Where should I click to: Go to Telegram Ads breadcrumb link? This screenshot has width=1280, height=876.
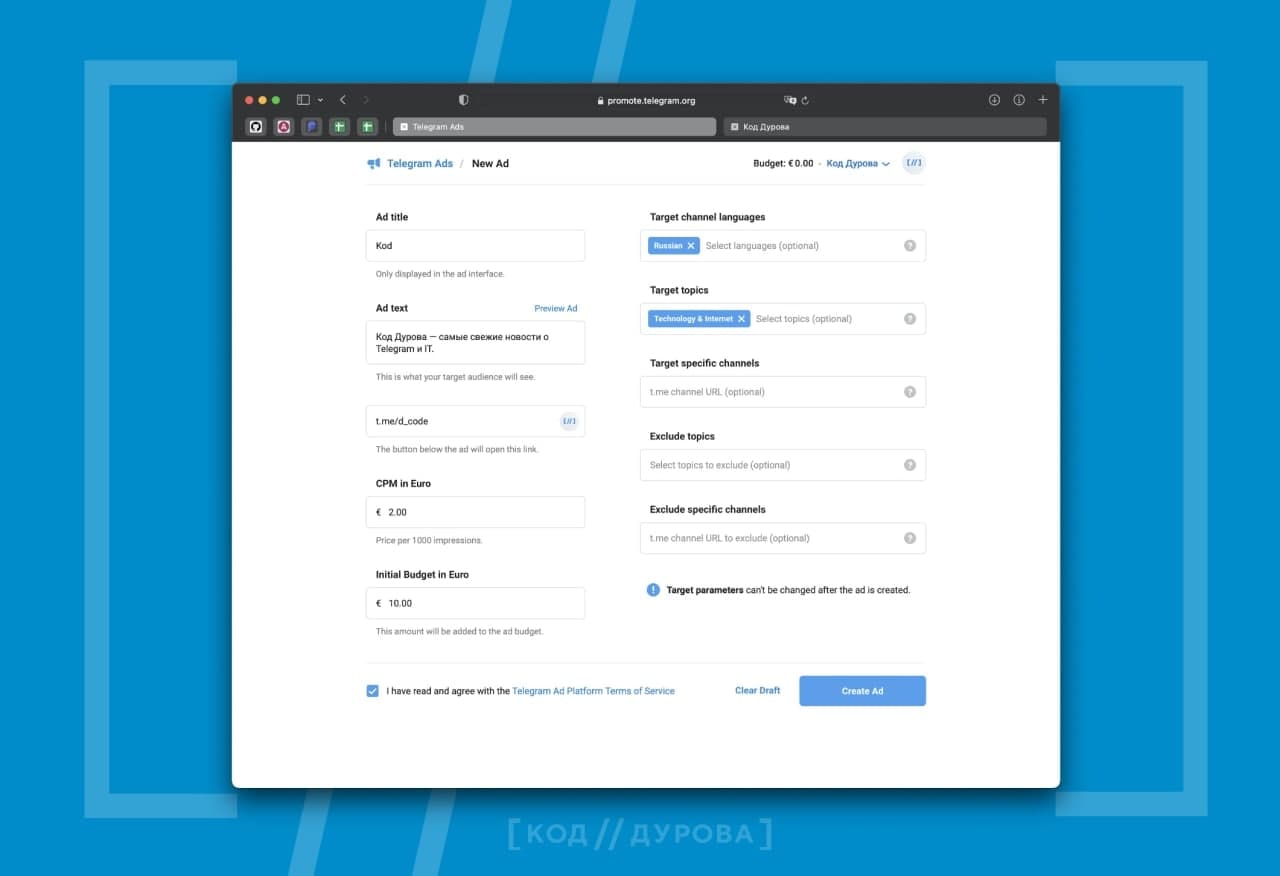click(x=420, y=163)
